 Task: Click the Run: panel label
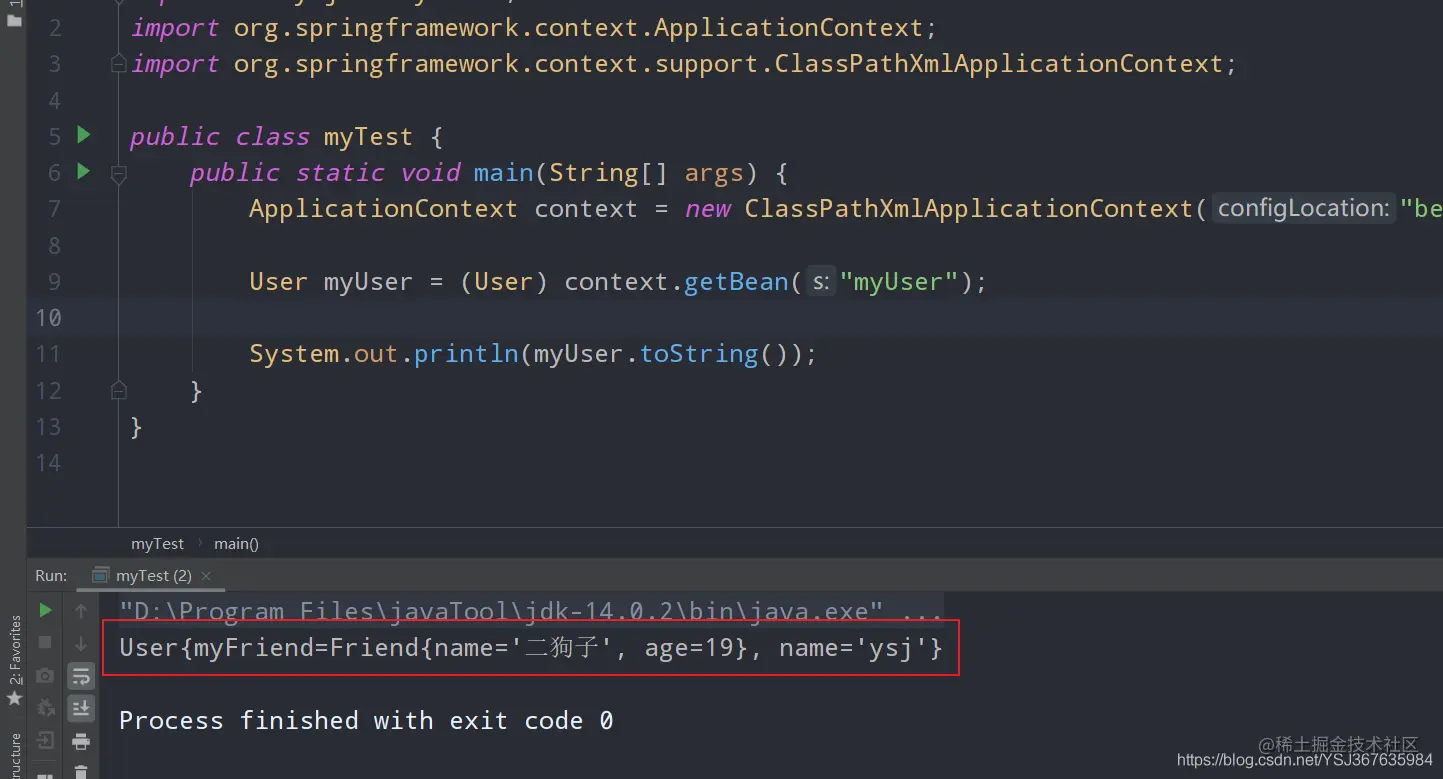[51, 575]
